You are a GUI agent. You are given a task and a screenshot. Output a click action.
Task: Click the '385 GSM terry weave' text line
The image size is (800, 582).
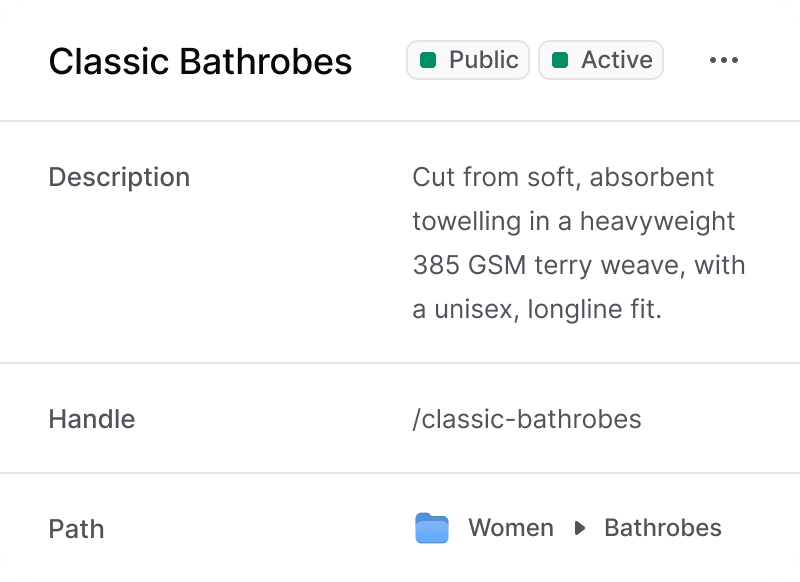click(x=578, y=265)
